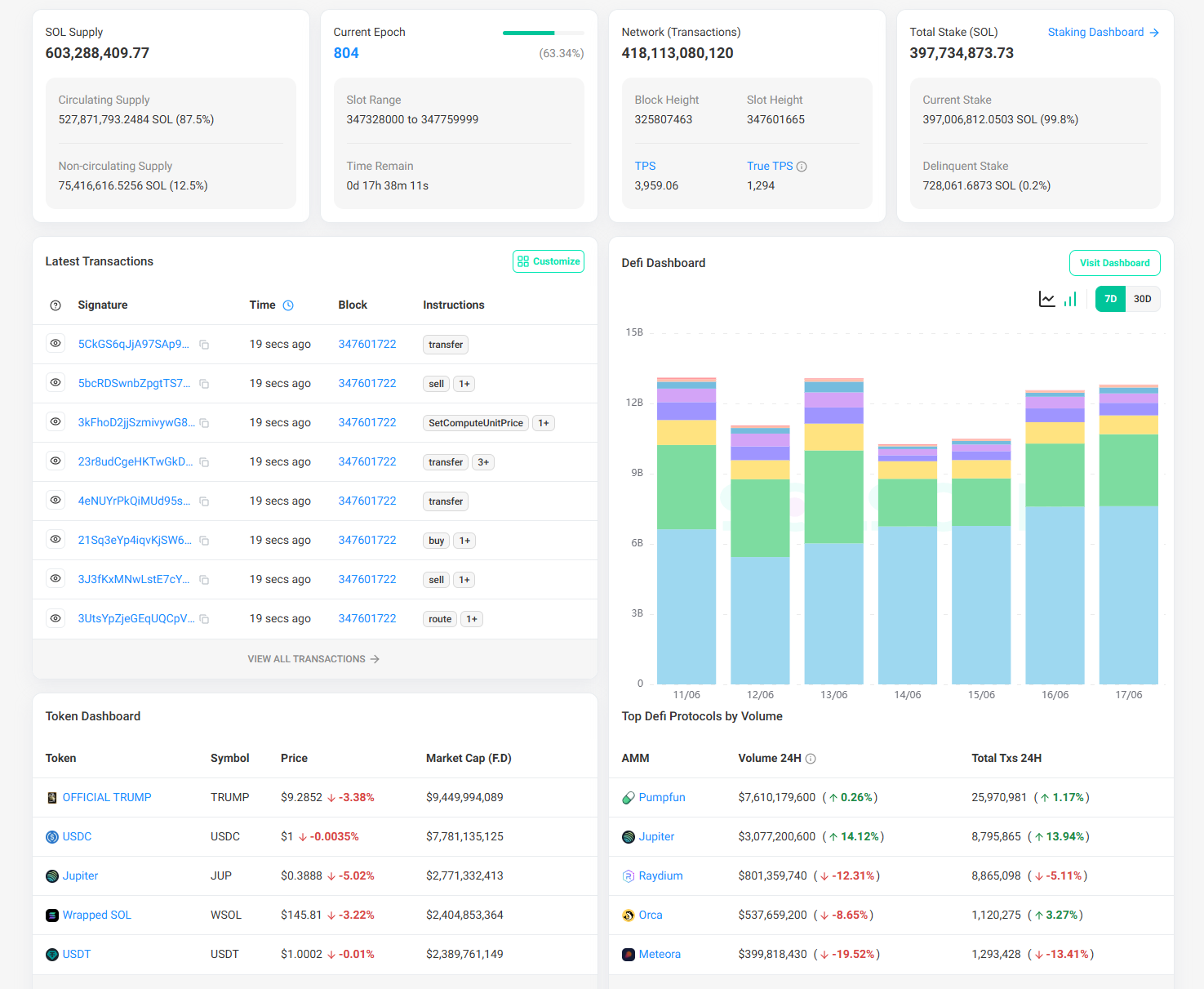The image size is (1204, 989).
Task: Open the TPS link in Network card
Action: 645,166
